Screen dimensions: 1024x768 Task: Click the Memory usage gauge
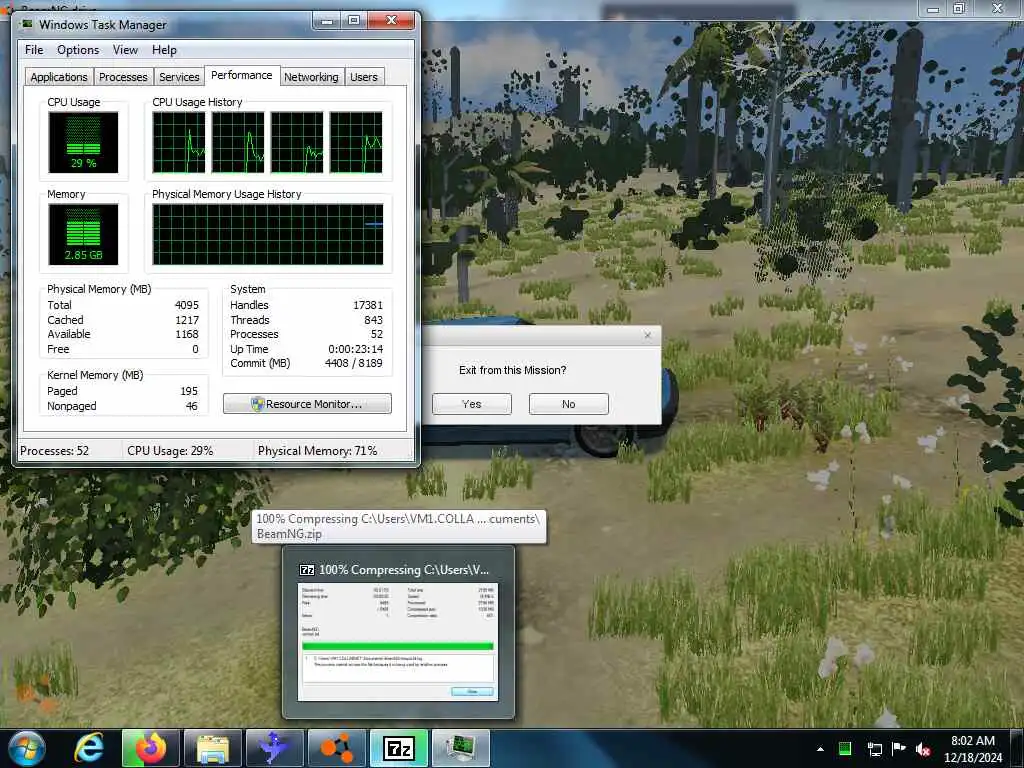[83, 234]
